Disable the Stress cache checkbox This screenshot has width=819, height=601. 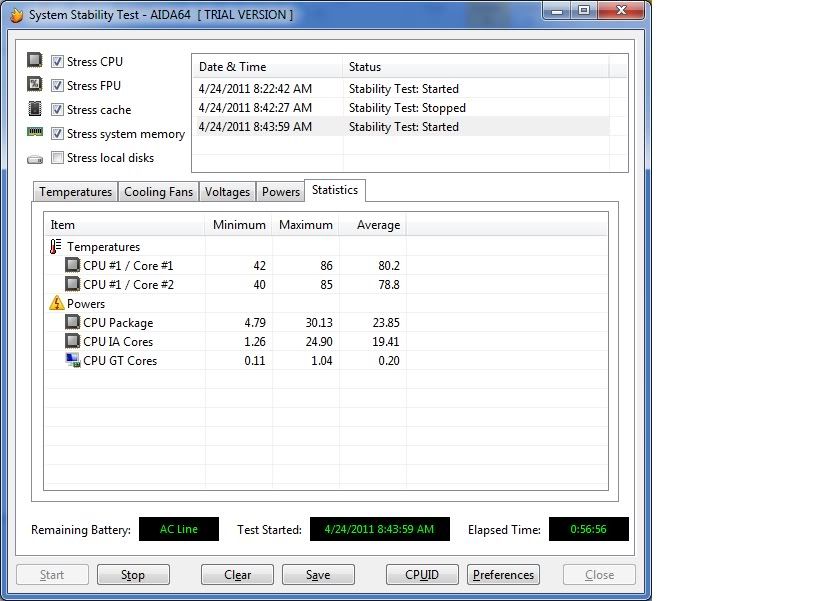click(57, 110)
